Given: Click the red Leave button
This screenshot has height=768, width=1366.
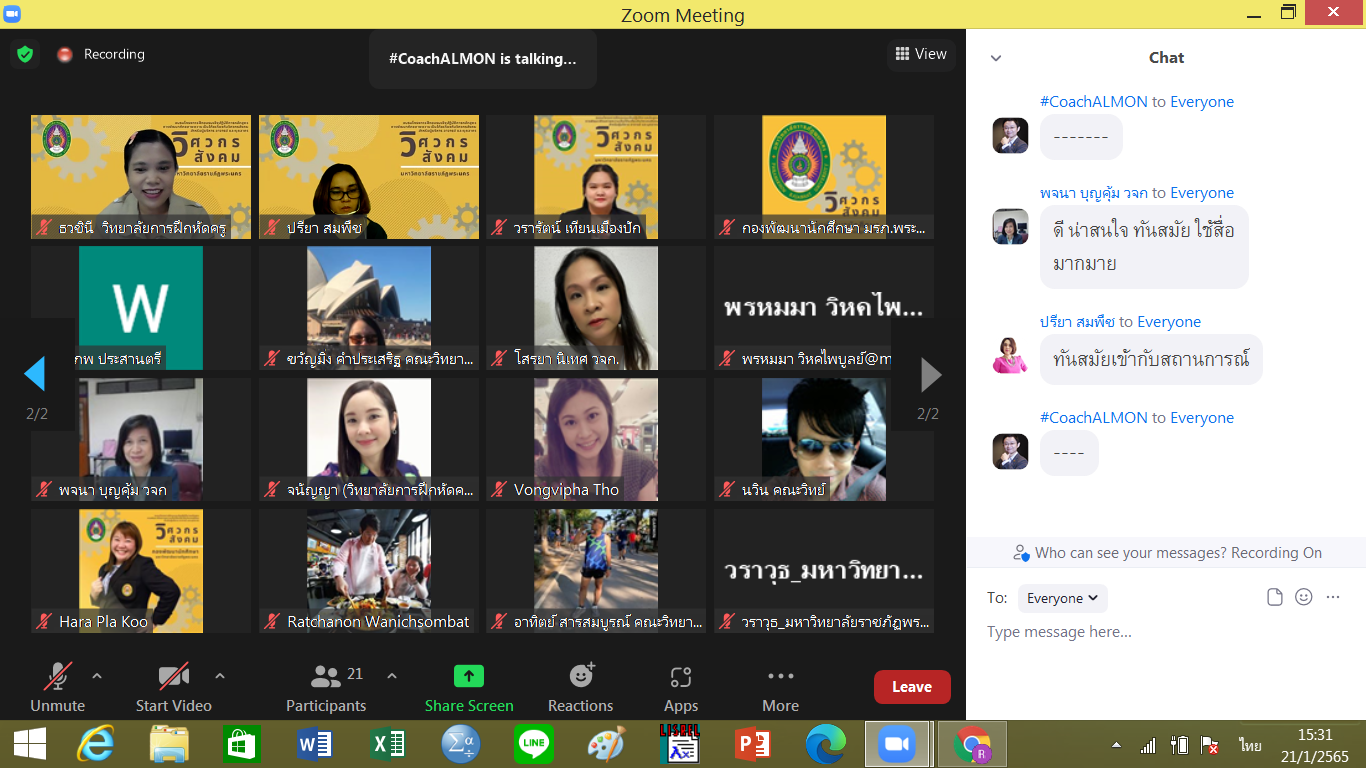Looking at the screenshot, I should 912,687.
